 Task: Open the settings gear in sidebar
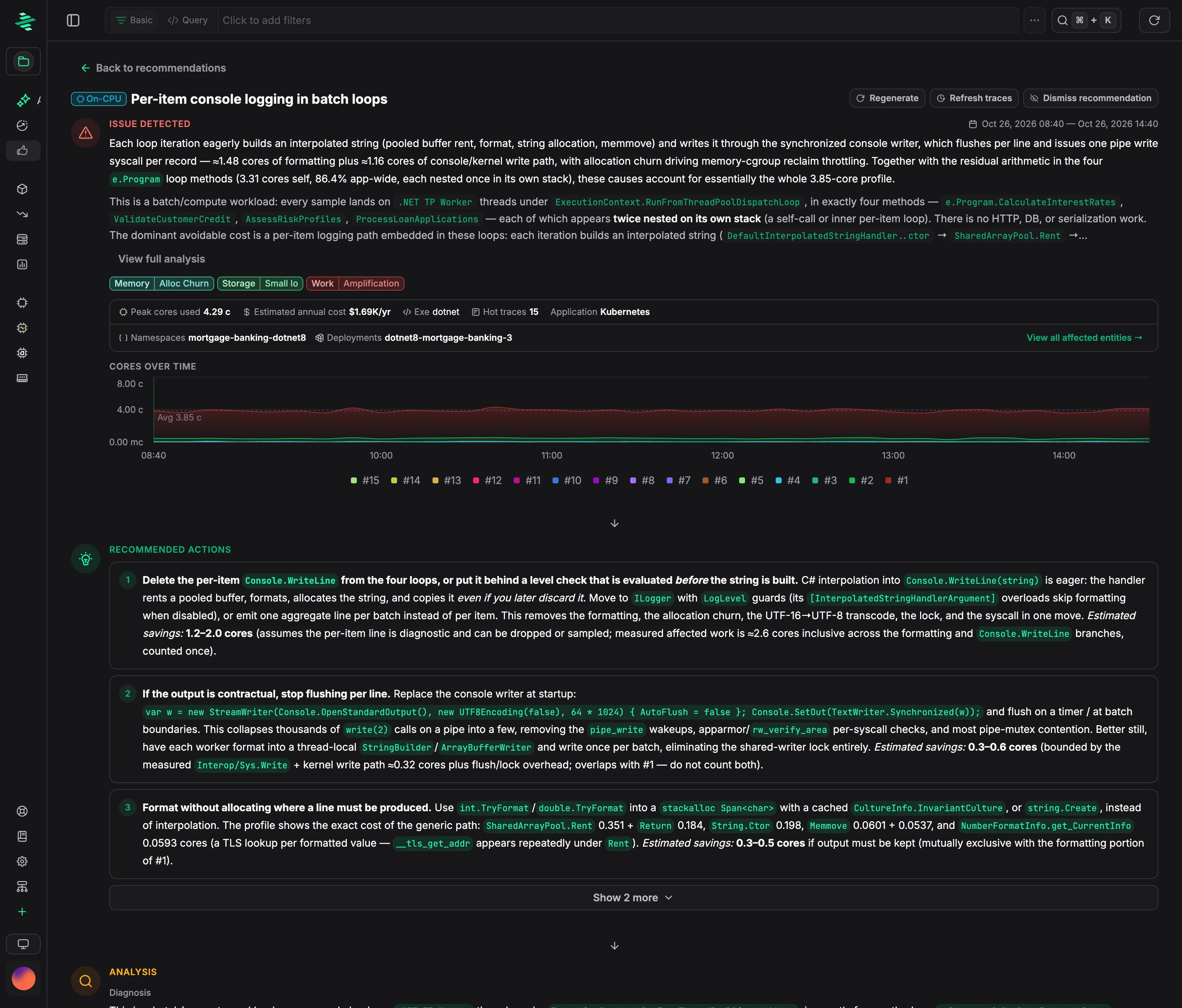(22, 861)
